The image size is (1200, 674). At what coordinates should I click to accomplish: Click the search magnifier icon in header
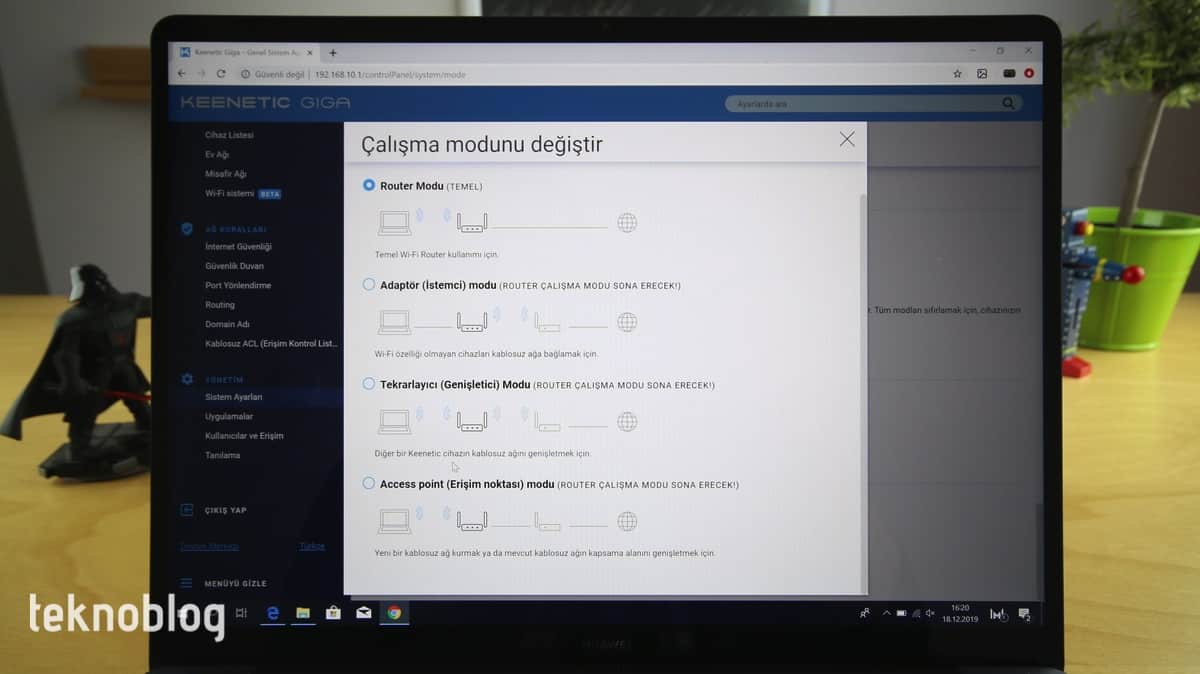coord(1008,103)
